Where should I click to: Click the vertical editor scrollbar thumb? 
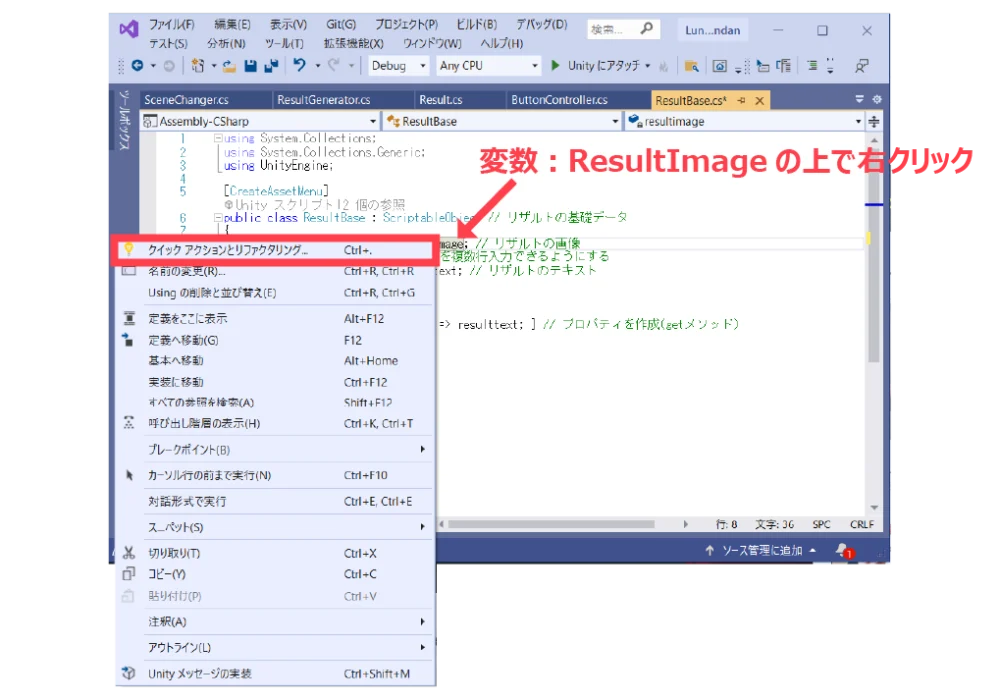[874, 258]
